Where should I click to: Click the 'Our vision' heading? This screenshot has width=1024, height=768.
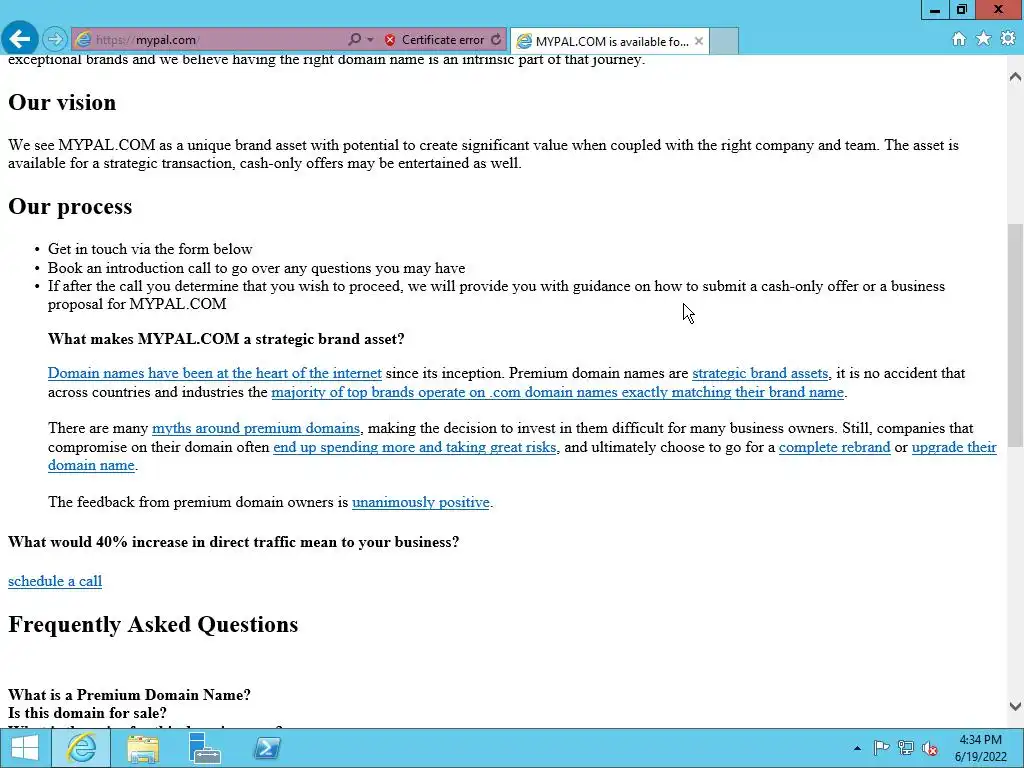point(62,103)
